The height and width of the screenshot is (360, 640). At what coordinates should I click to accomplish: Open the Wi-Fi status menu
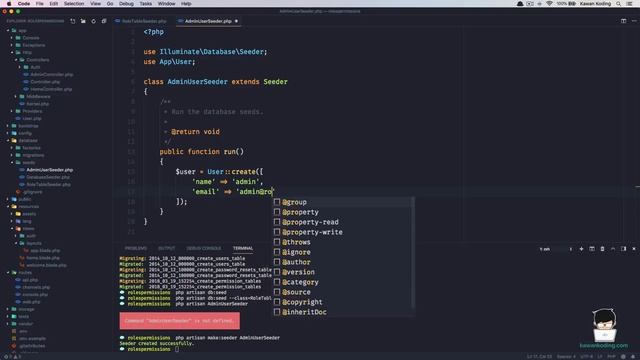coord(549,4)
